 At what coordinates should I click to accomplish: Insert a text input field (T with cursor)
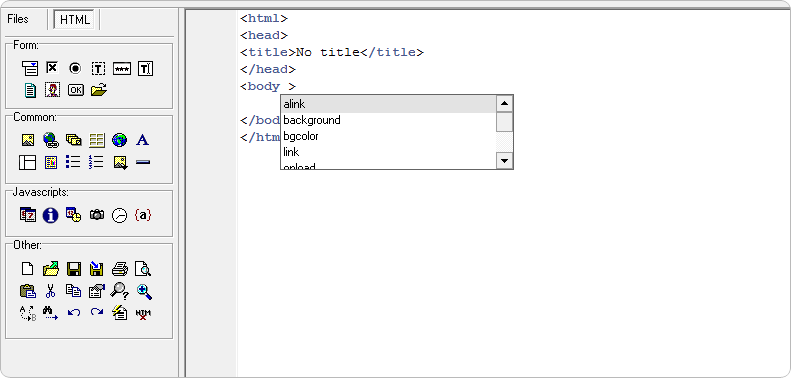[145, 69]
